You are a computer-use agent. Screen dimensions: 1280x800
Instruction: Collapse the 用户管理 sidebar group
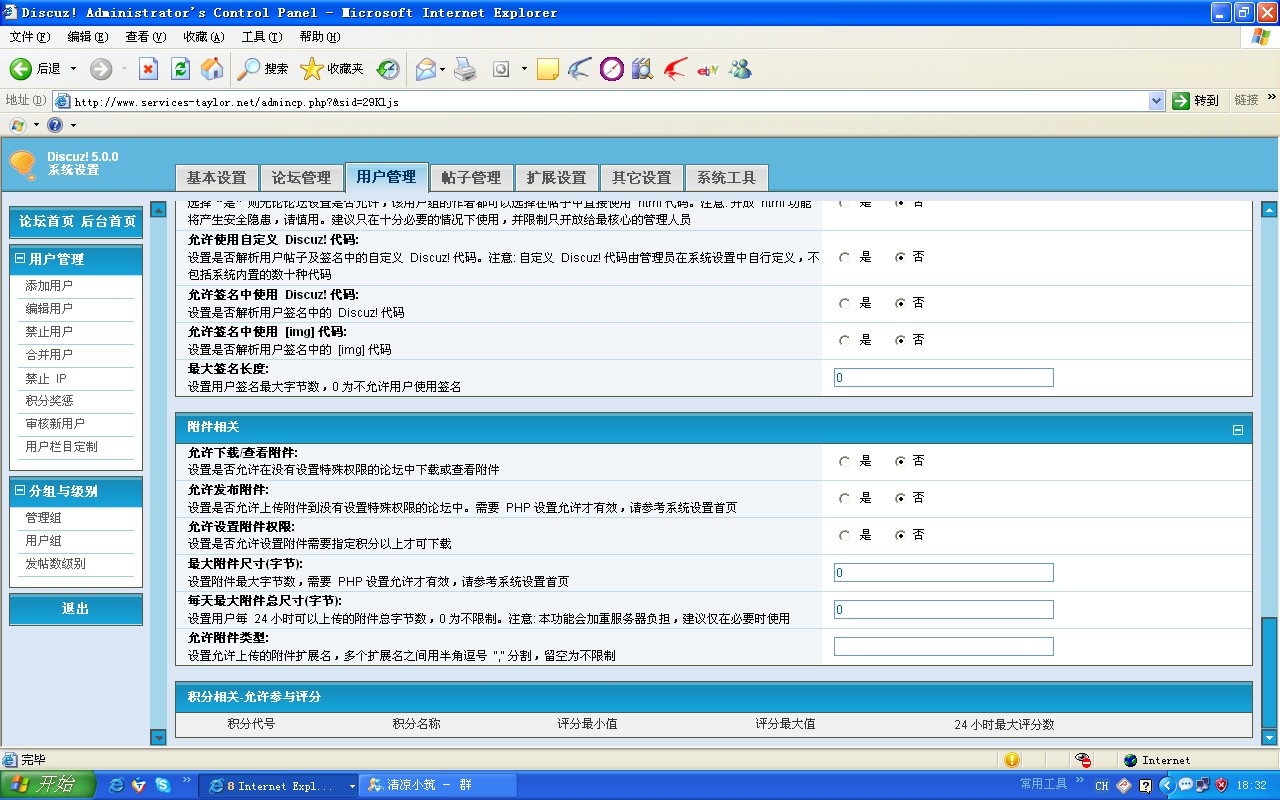coord(20,259)
